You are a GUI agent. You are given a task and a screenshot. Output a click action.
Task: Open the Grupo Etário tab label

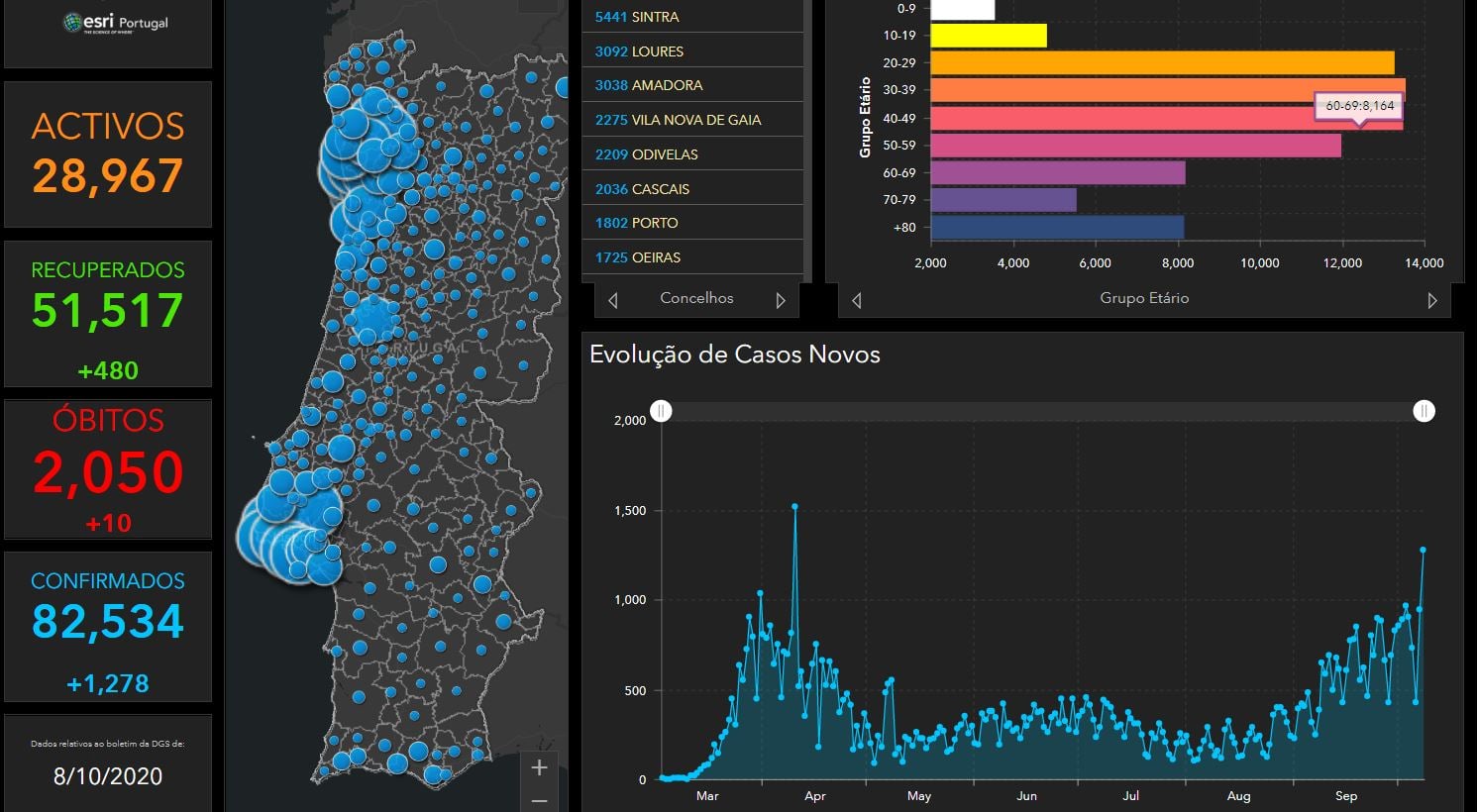(x=1144, y=298)
